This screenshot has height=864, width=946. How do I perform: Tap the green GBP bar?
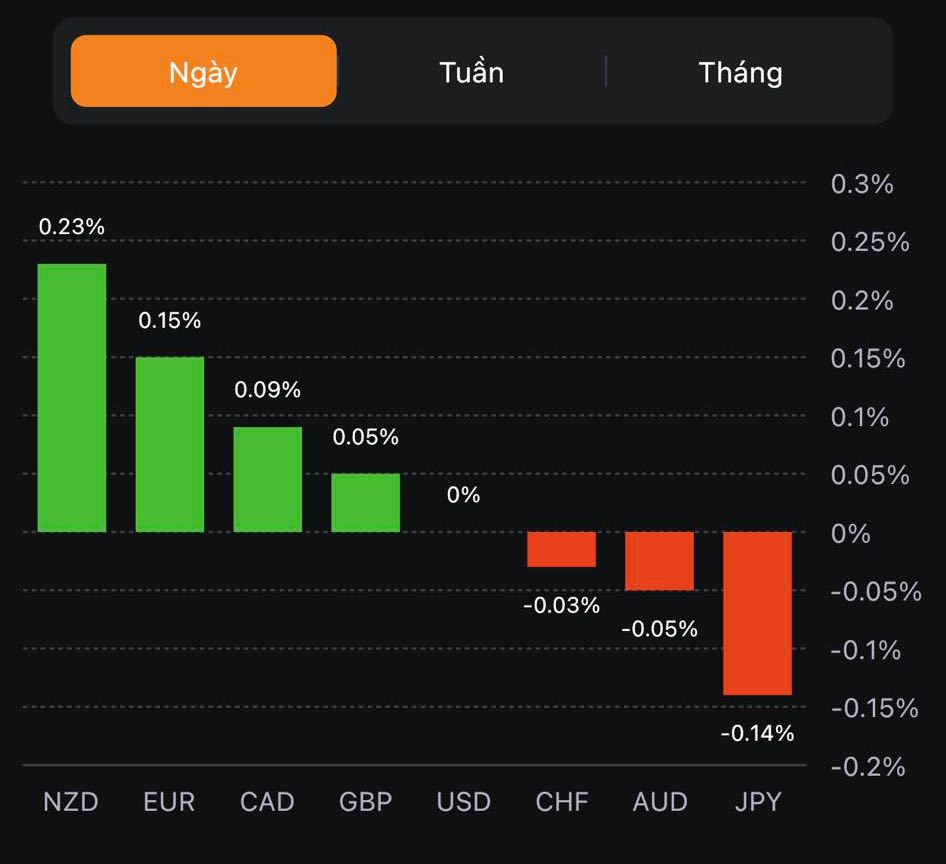366,502
